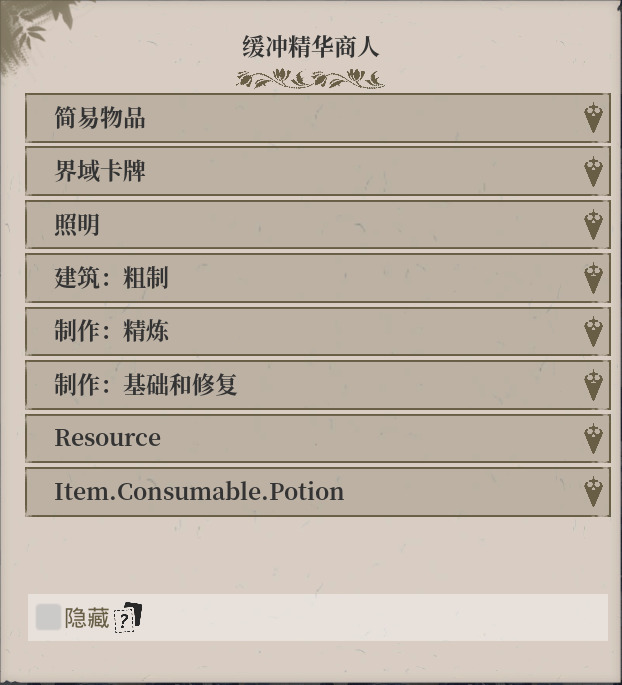
Task: Click the arrow icon on 制作：精炼 row
Action: 593,332
